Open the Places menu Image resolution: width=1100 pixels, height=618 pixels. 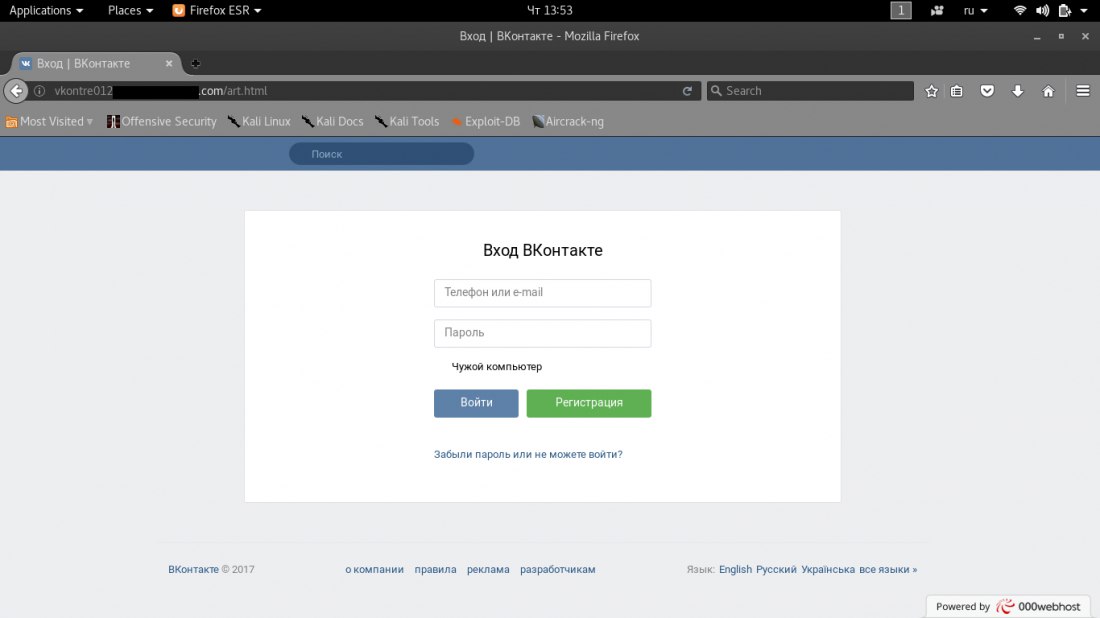point(130,11)
